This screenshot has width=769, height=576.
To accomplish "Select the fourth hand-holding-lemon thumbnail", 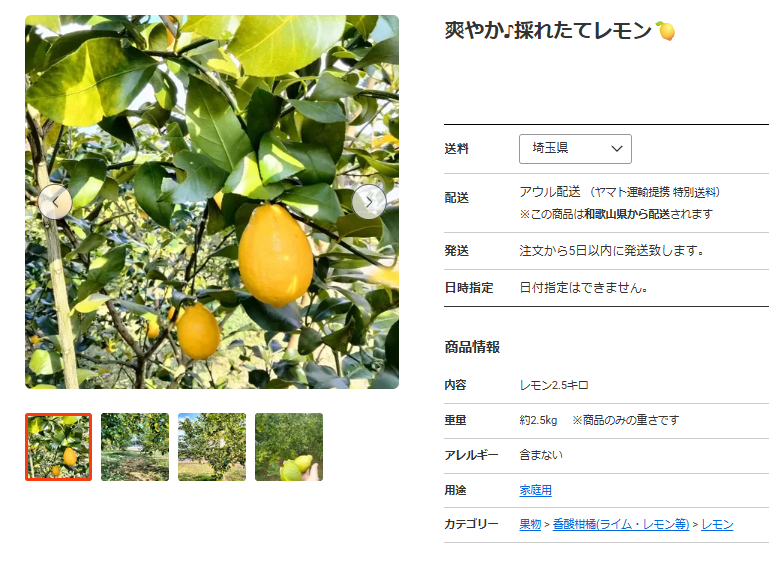I will click(x=289, y=447).
